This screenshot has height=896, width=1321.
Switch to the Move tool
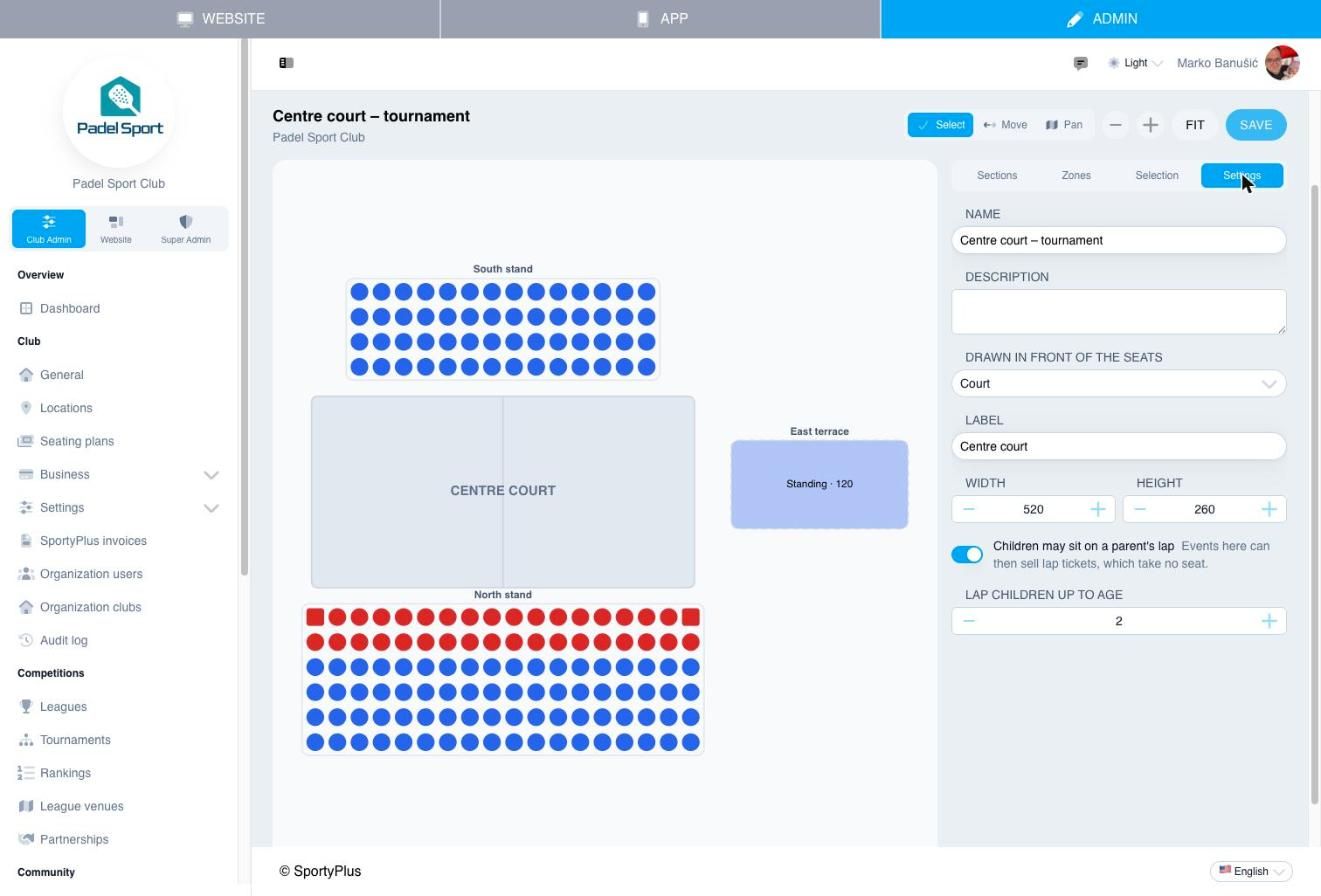[x=1005, y=125]
